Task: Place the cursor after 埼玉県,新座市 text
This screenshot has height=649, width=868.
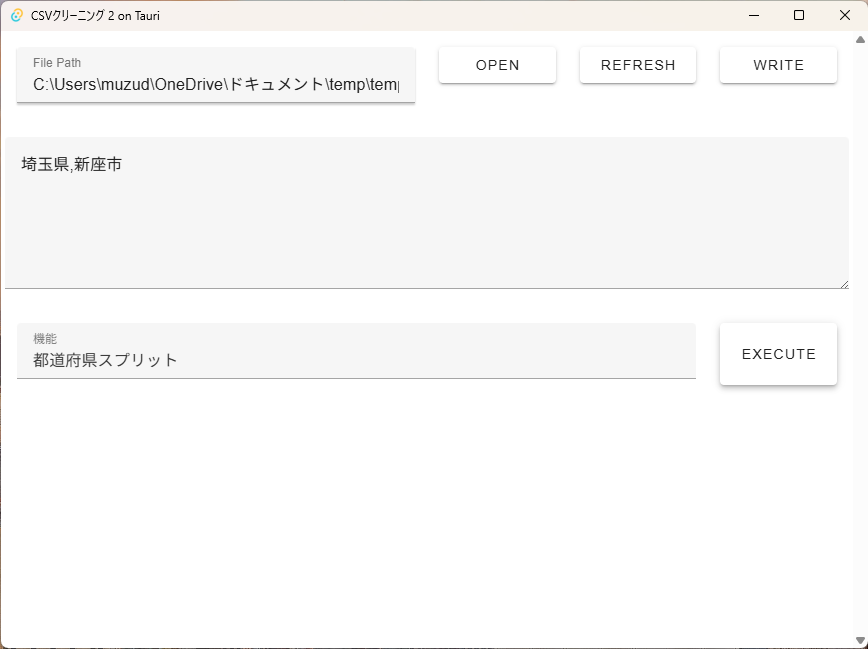Action: [x=123, y=164]
